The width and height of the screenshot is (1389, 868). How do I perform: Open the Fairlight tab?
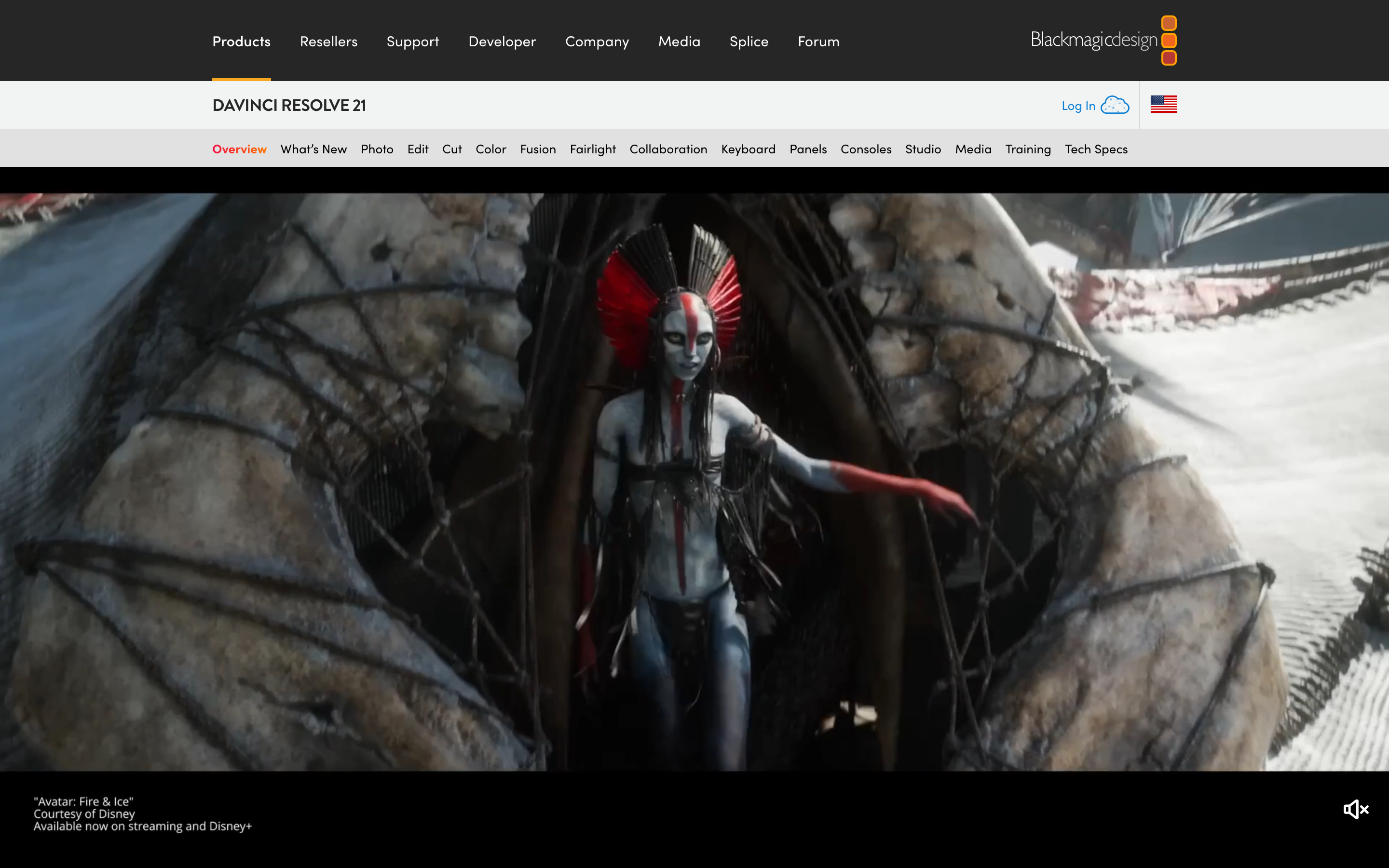pyautogui.click(x=592, y=149)
